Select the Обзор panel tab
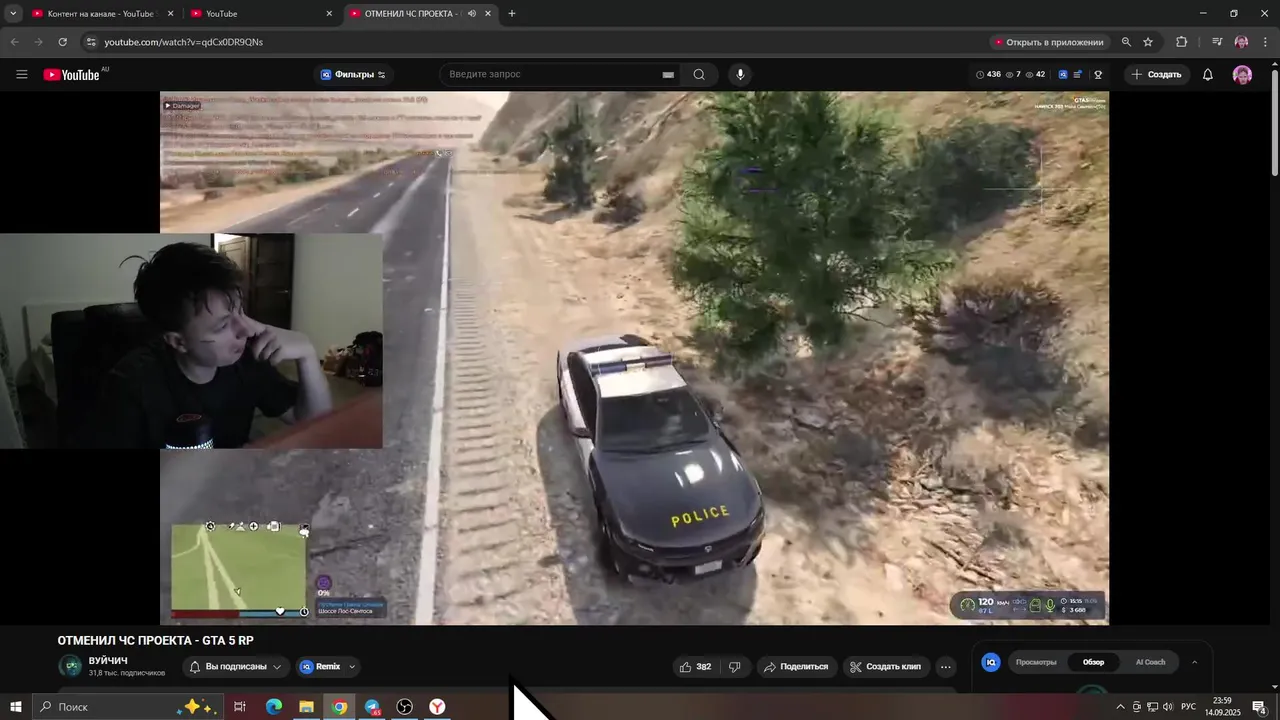This screenshot has height=720, width=1280. click(x=1094, y=662)
